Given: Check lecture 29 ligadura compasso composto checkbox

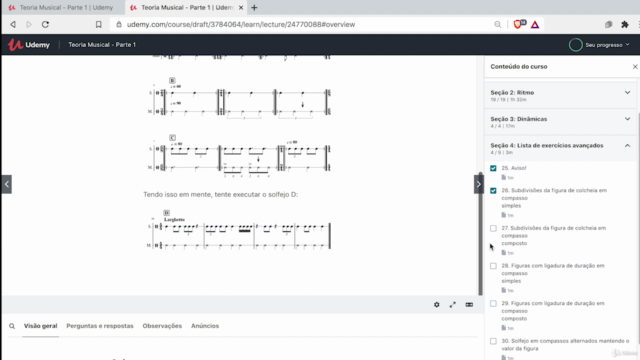Looking at the screenshot, I should pos(493,303).
